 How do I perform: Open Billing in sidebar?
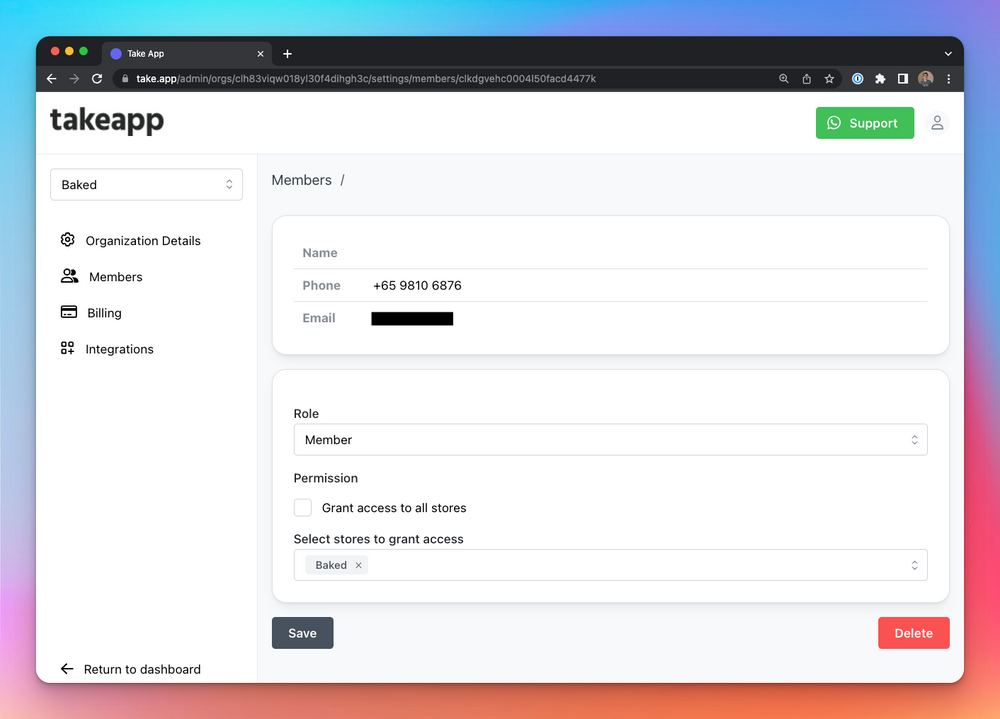[104, 313]
